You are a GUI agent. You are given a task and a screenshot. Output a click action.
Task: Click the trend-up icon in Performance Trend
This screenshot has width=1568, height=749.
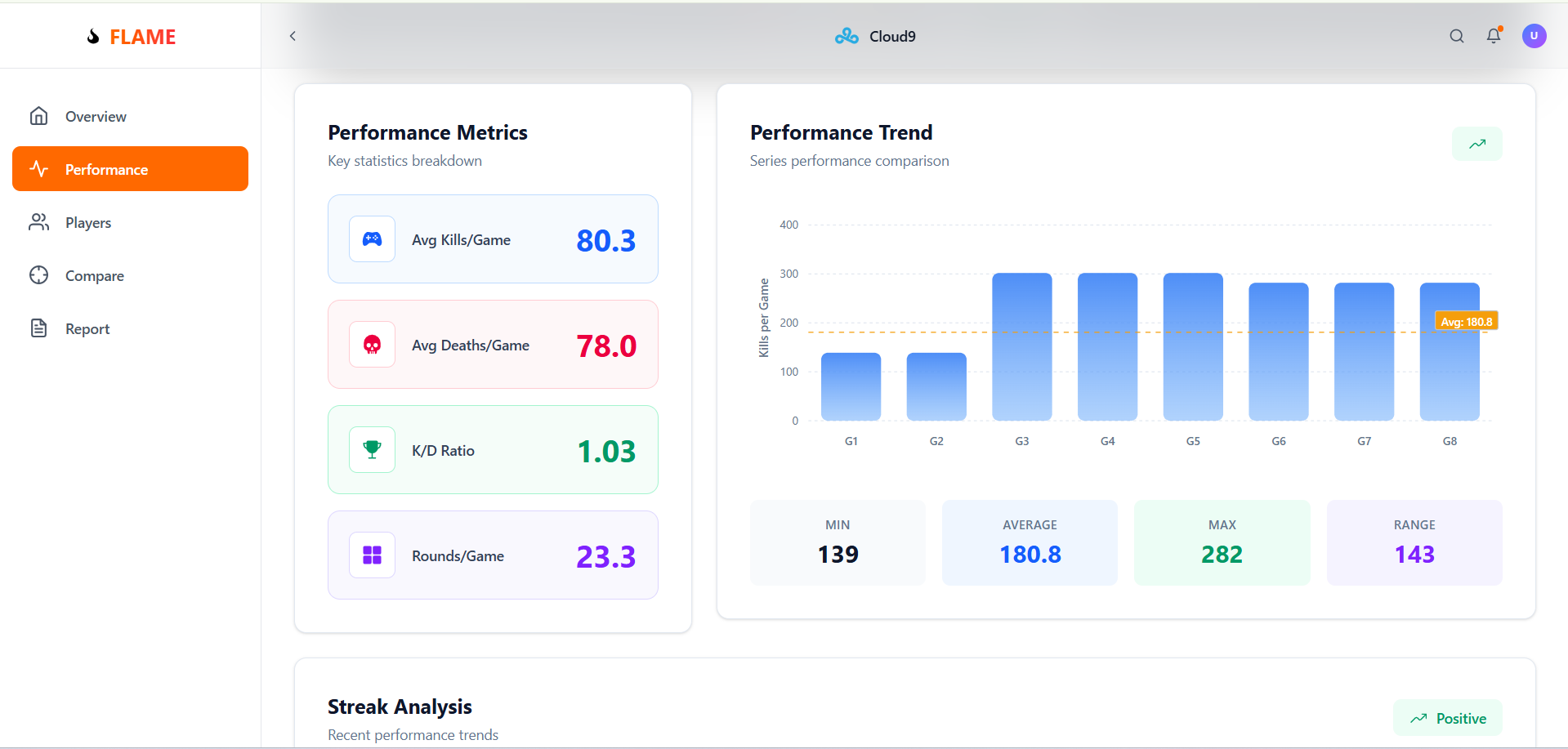pyautogui.click(x=1477, y=144)
